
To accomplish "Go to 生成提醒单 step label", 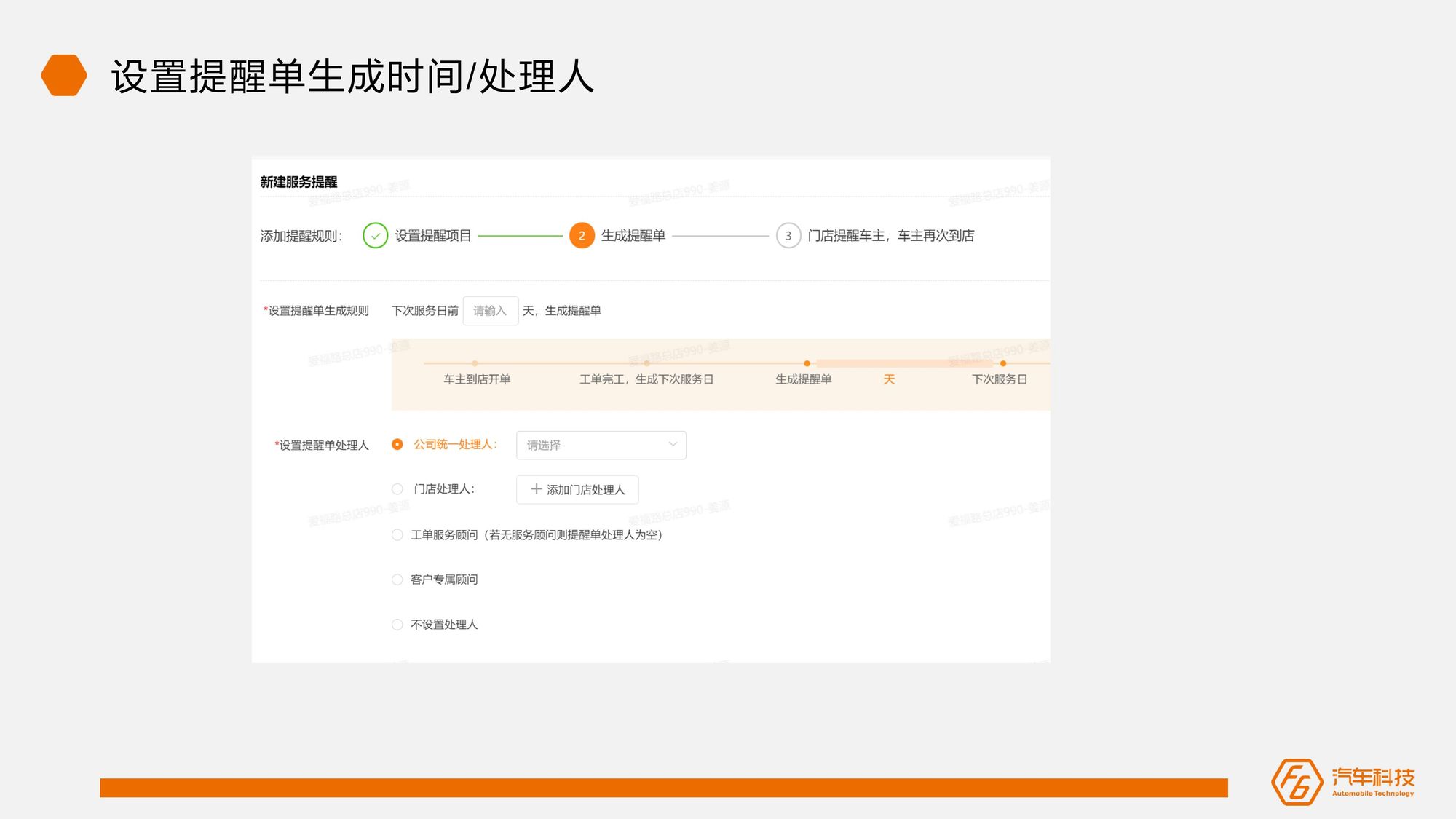I will [633, 236].
